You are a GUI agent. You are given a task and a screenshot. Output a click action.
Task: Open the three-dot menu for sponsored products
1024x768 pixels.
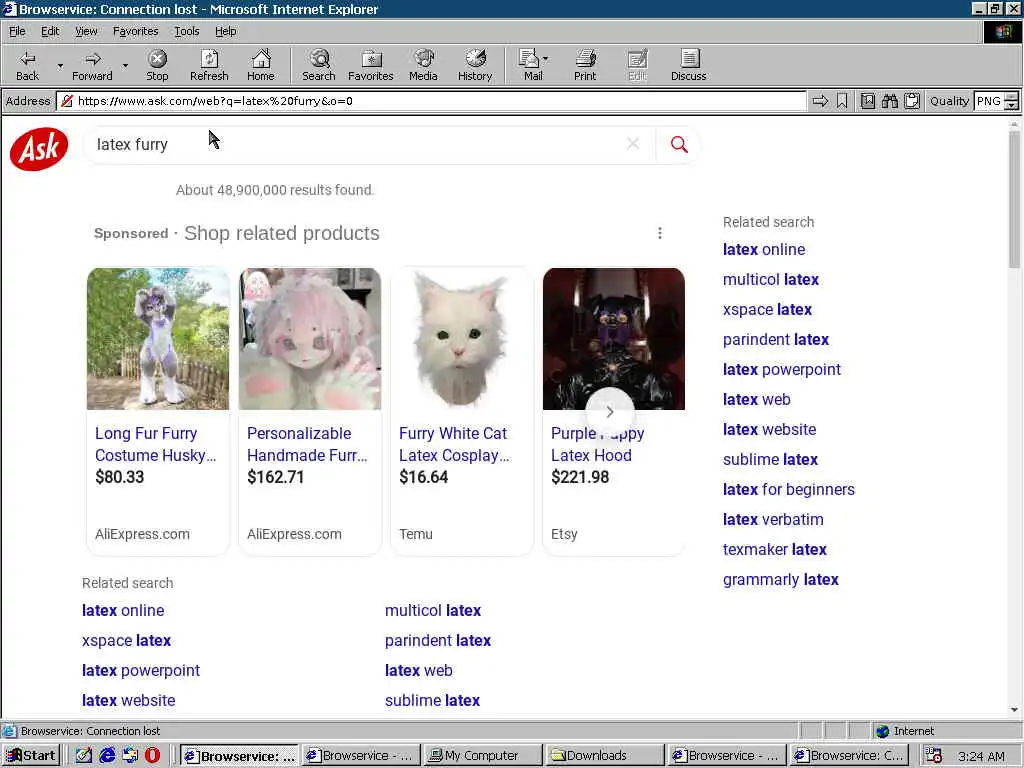point(660,233)
